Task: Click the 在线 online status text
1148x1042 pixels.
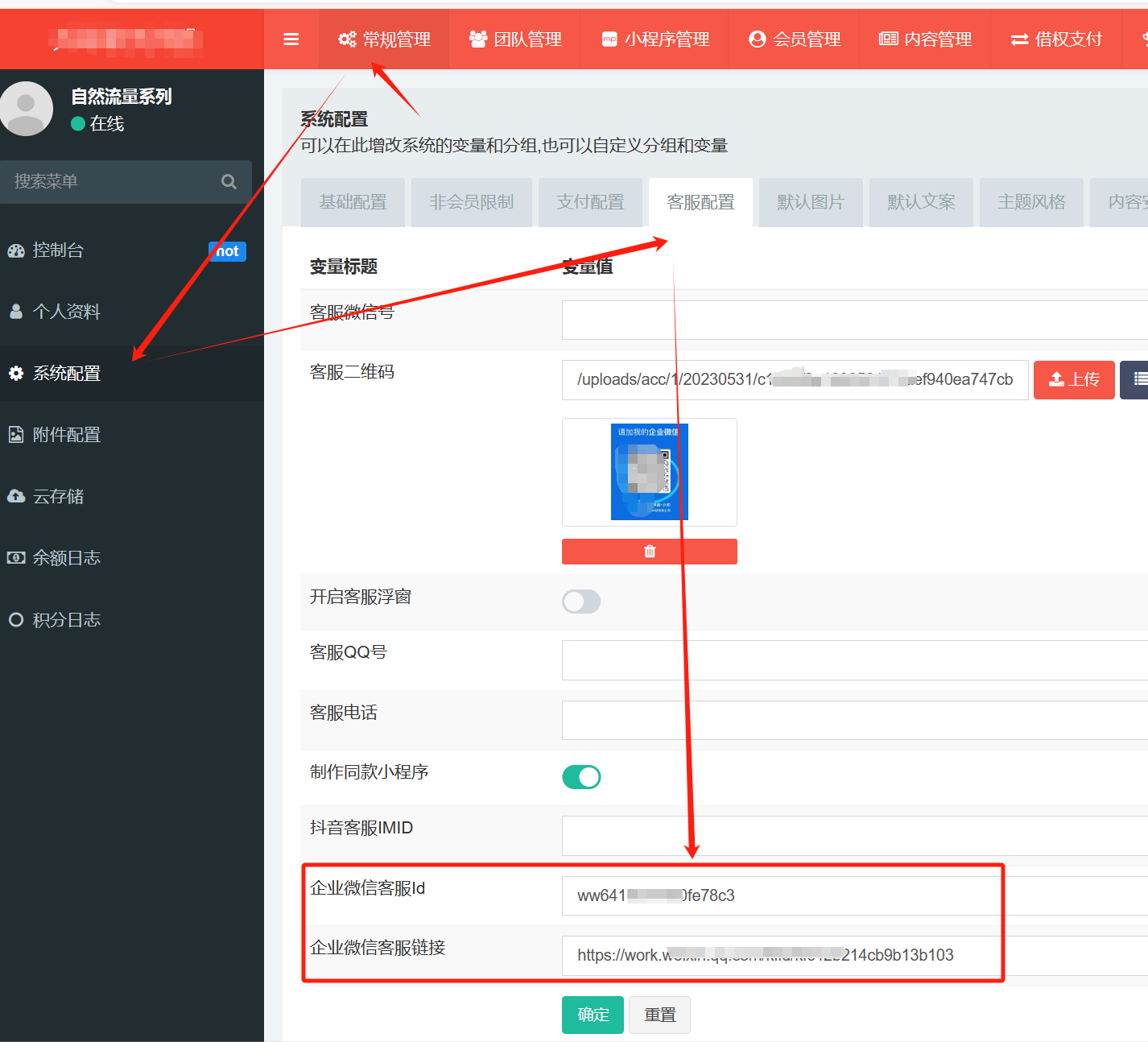Action: (107, 124)
